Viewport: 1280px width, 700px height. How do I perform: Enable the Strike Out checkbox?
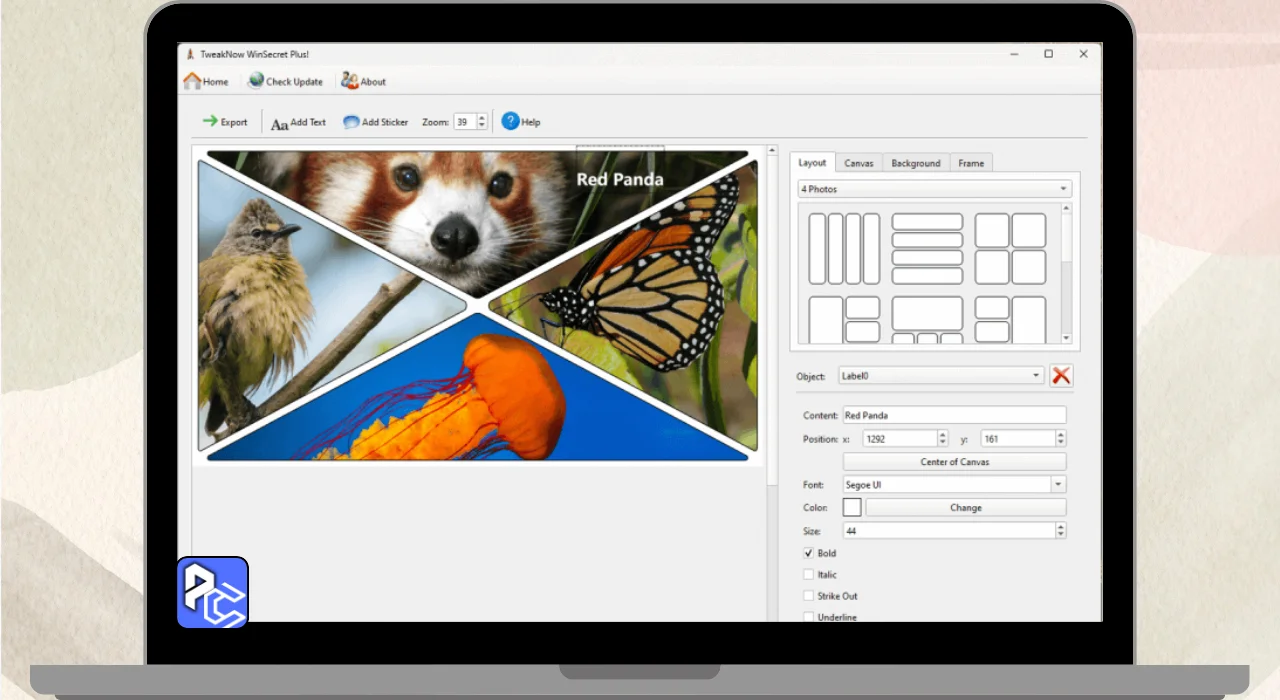809,596
